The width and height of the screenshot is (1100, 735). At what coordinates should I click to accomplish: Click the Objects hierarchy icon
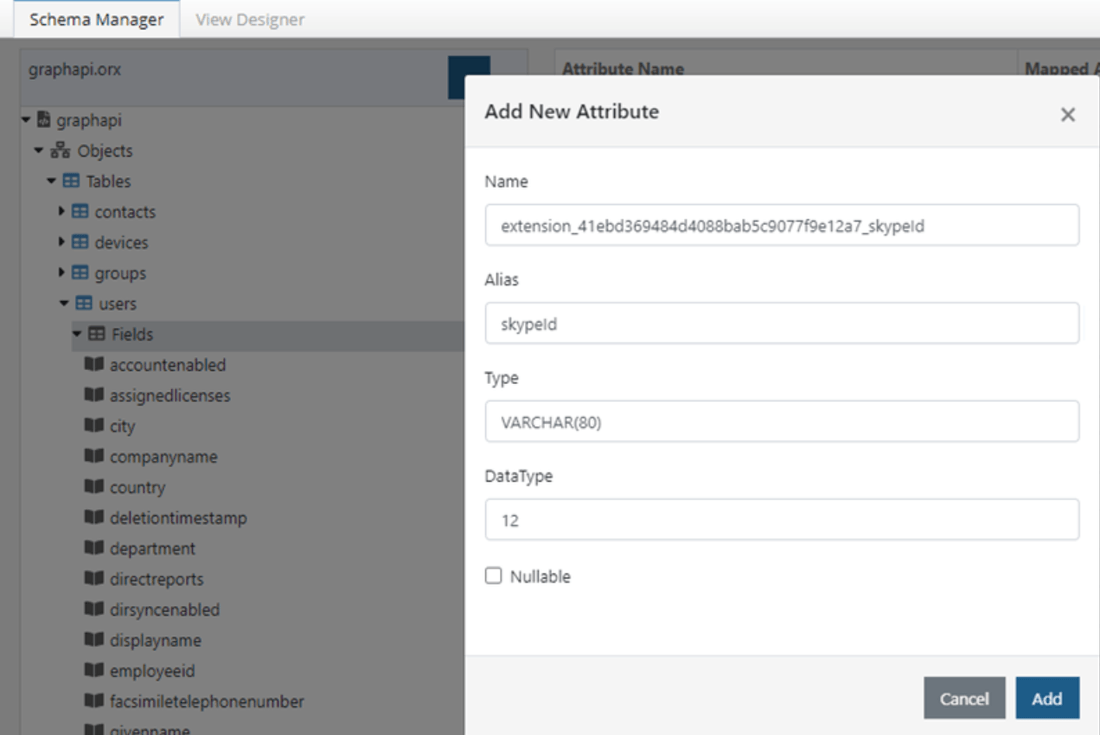(60, 150)
